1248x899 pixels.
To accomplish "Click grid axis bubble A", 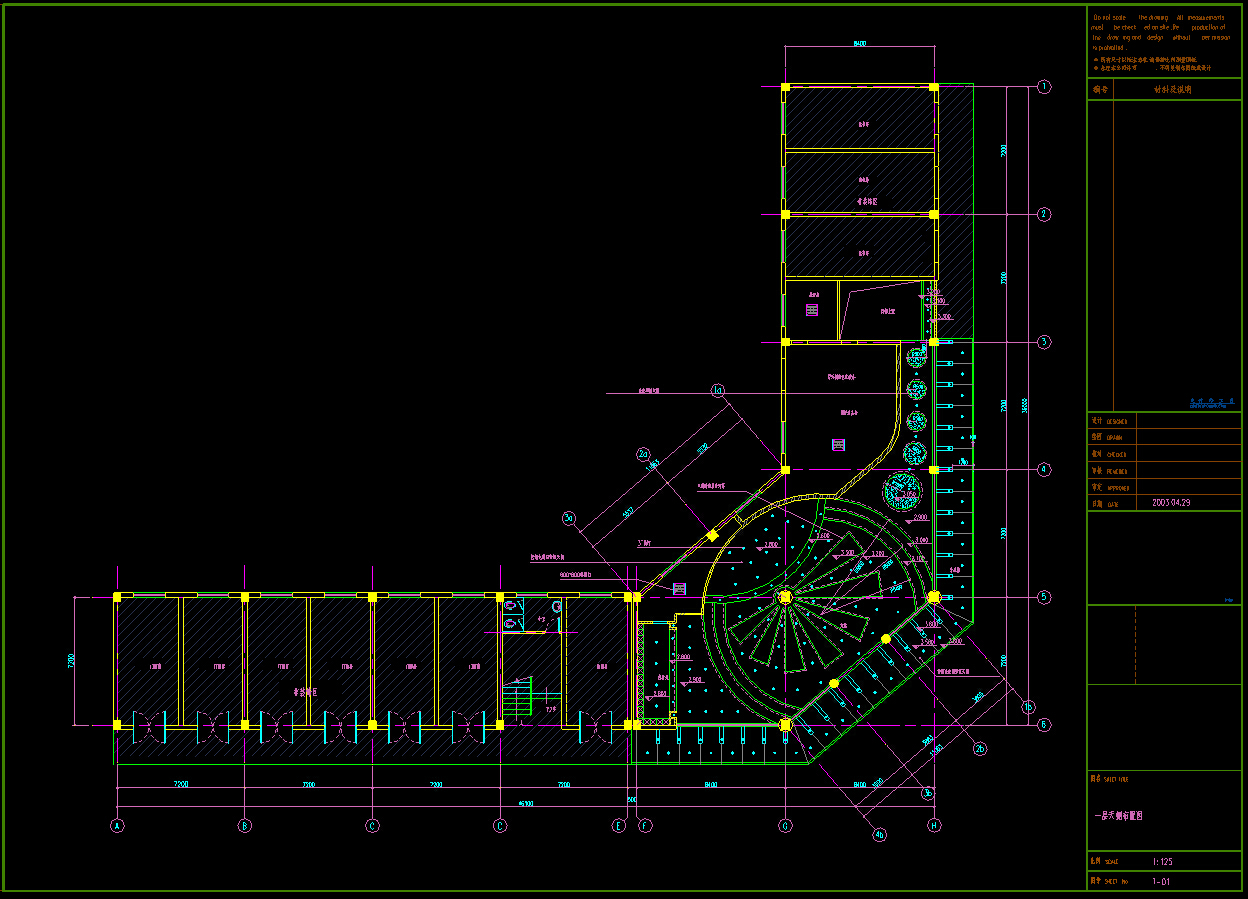I will [x=117, y=826].
